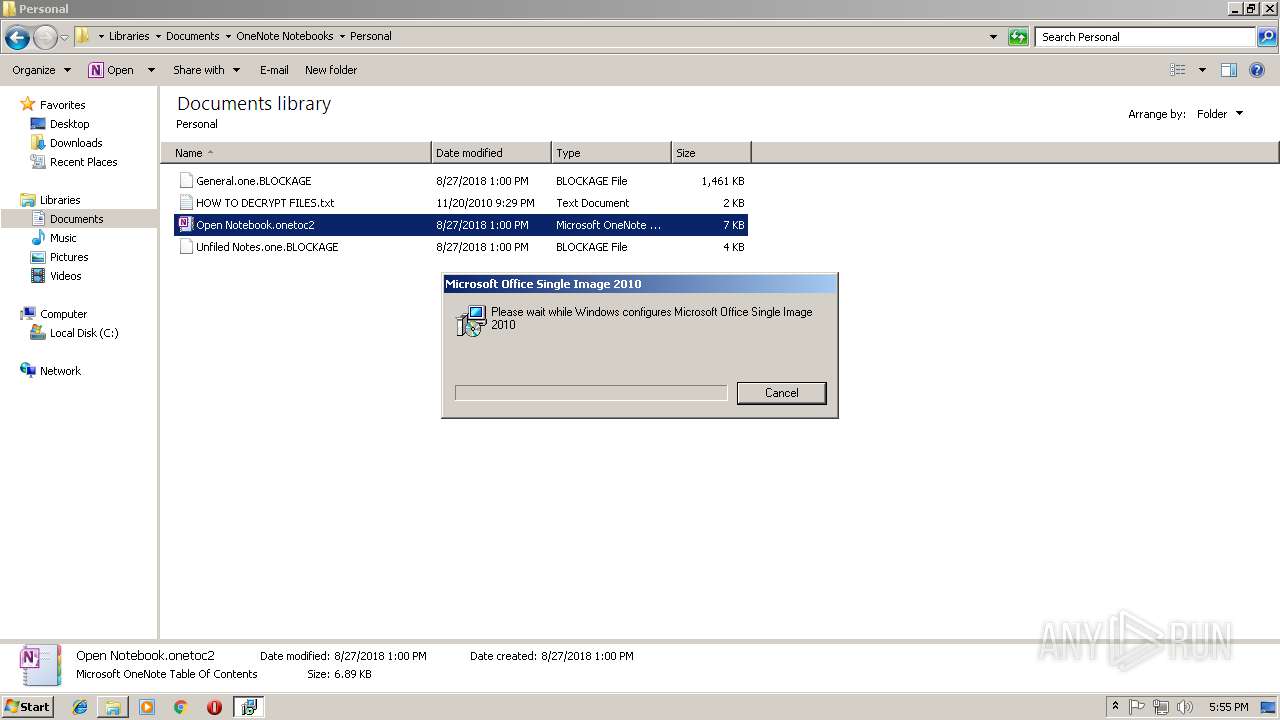This screenshot has height=720, width=1280.
Task: Open the Pictures library
Action: coord(69,257)
